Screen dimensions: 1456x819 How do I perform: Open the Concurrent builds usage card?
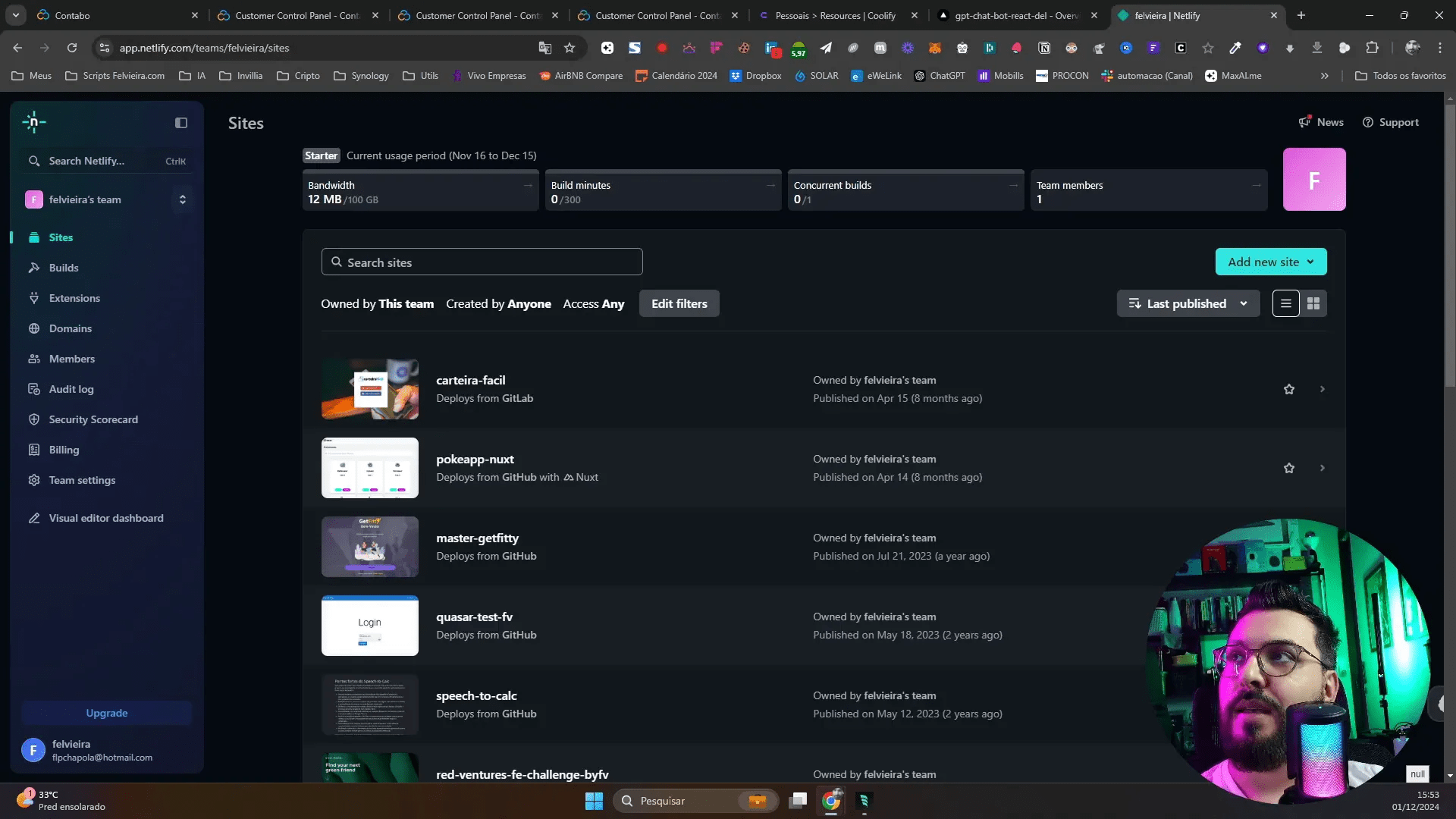click(905, 191)
